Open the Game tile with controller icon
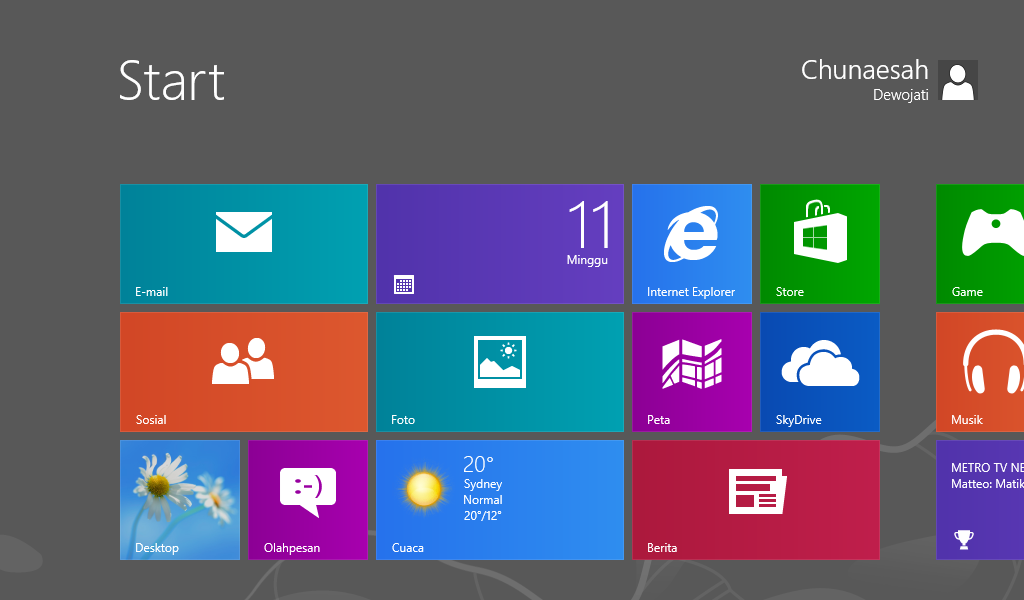 tap(980, 244)
